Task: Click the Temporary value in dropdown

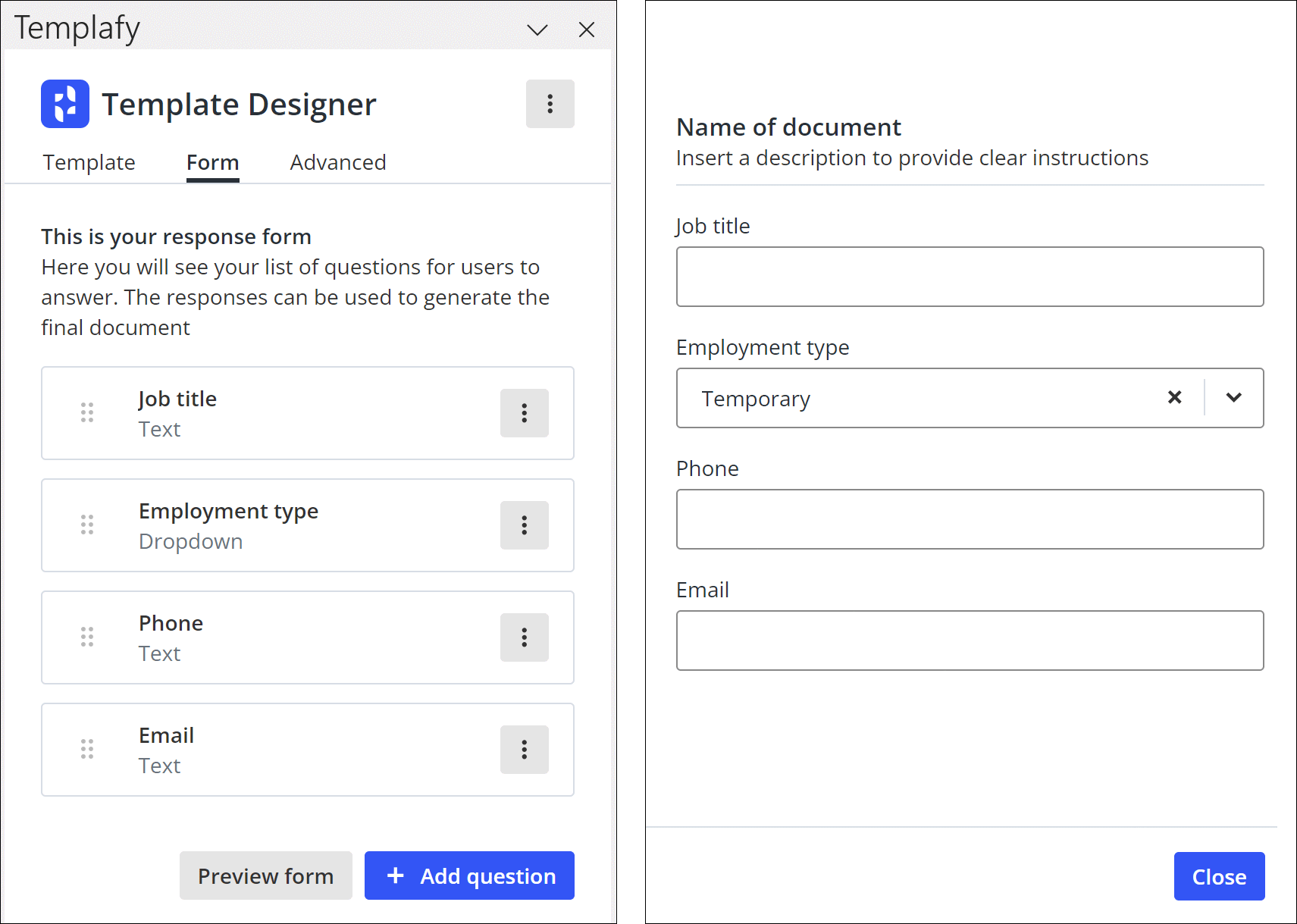Action: (756, 399)
